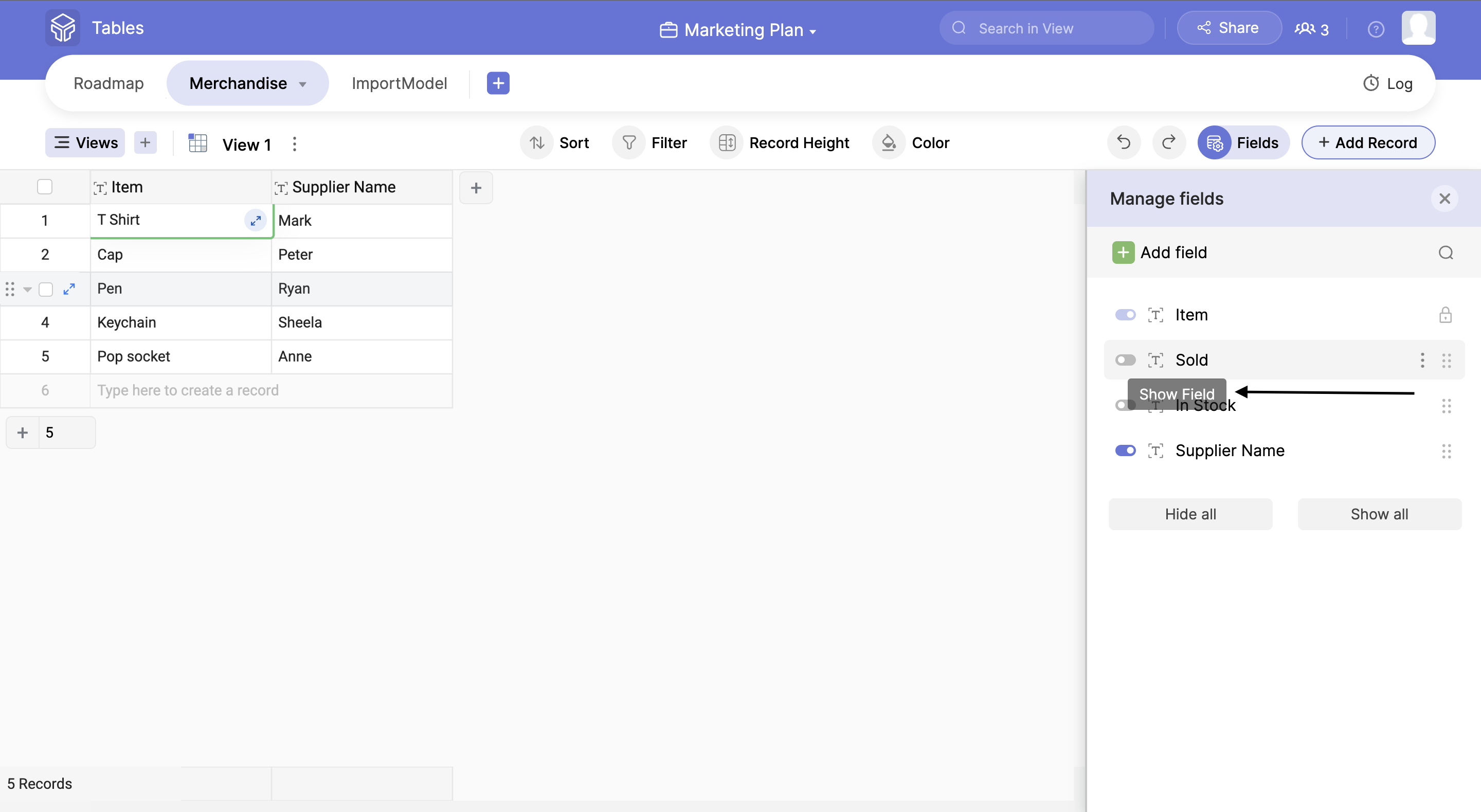The width and height of the screenshot is (1481, 812).
Task: Switch to the Roadmap tab
Action: point(109,83)
